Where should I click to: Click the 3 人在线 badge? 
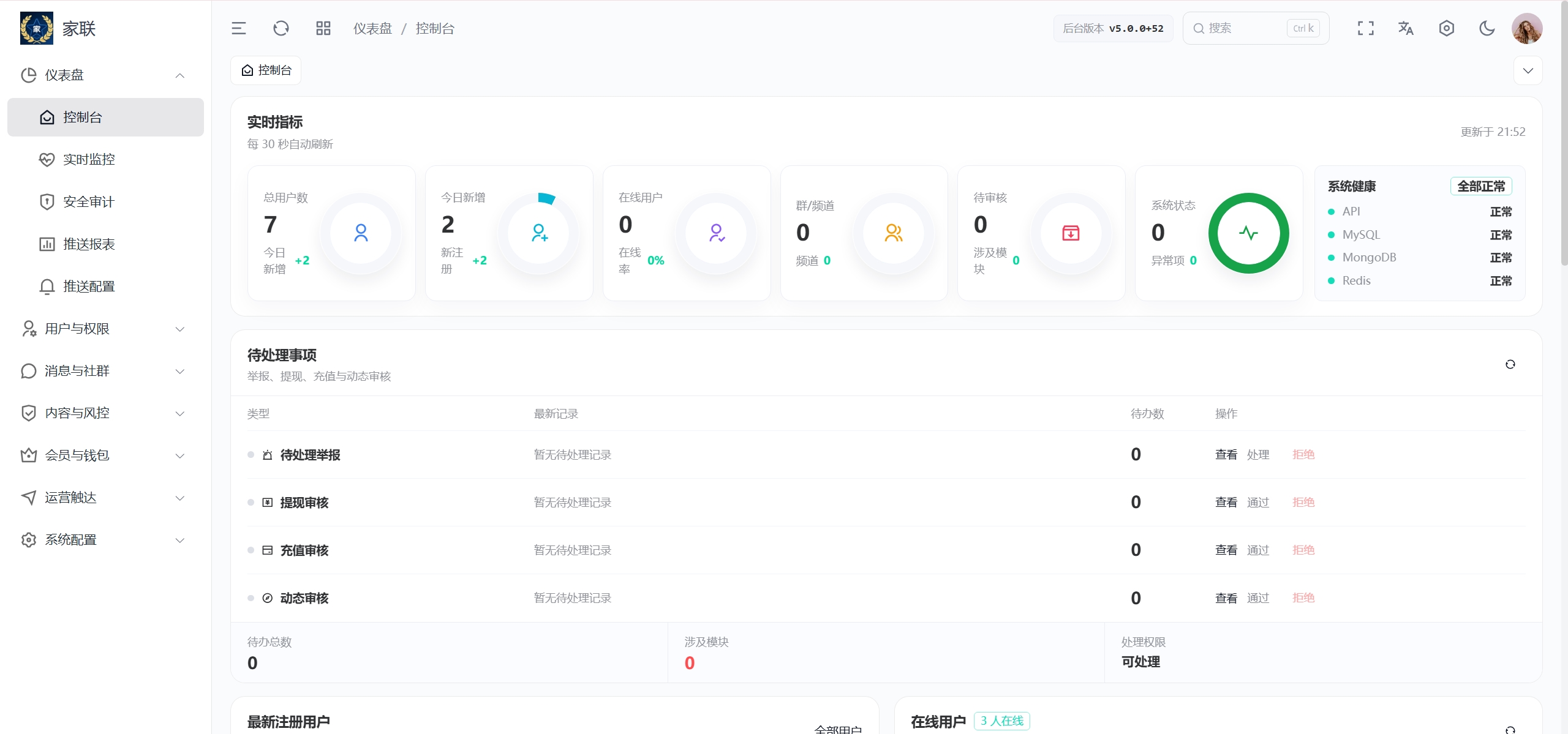(x=1002, y=721)
